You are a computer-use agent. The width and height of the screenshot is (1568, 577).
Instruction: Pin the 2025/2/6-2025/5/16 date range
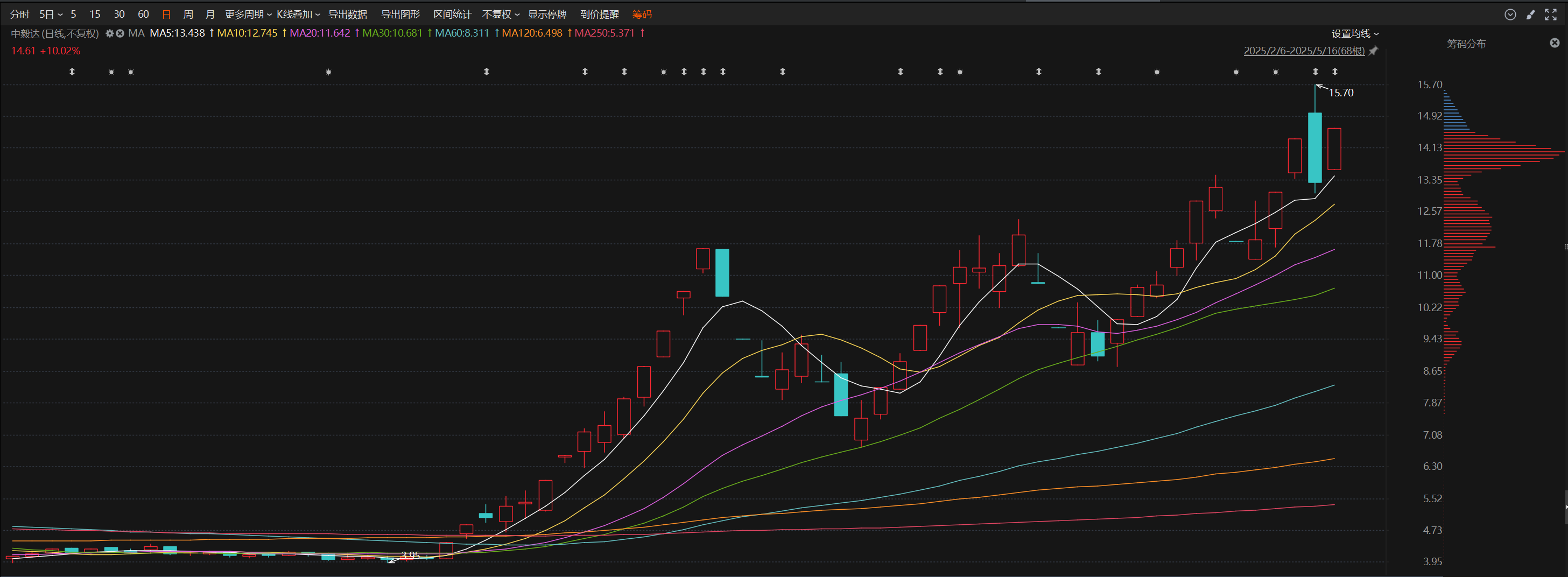click(1373, 51)
